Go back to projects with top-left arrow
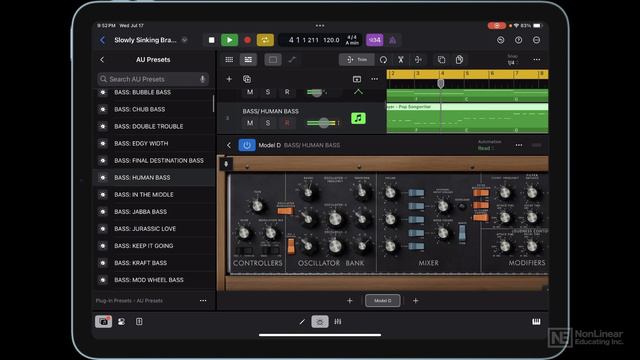640x360 pixels. click(102, 40)
